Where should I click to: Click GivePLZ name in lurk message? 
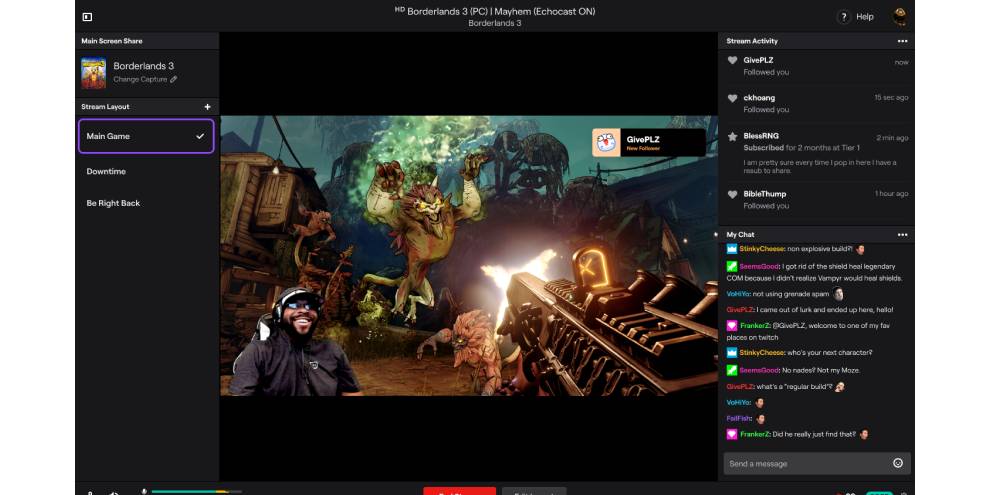click(x=739, y=310)
